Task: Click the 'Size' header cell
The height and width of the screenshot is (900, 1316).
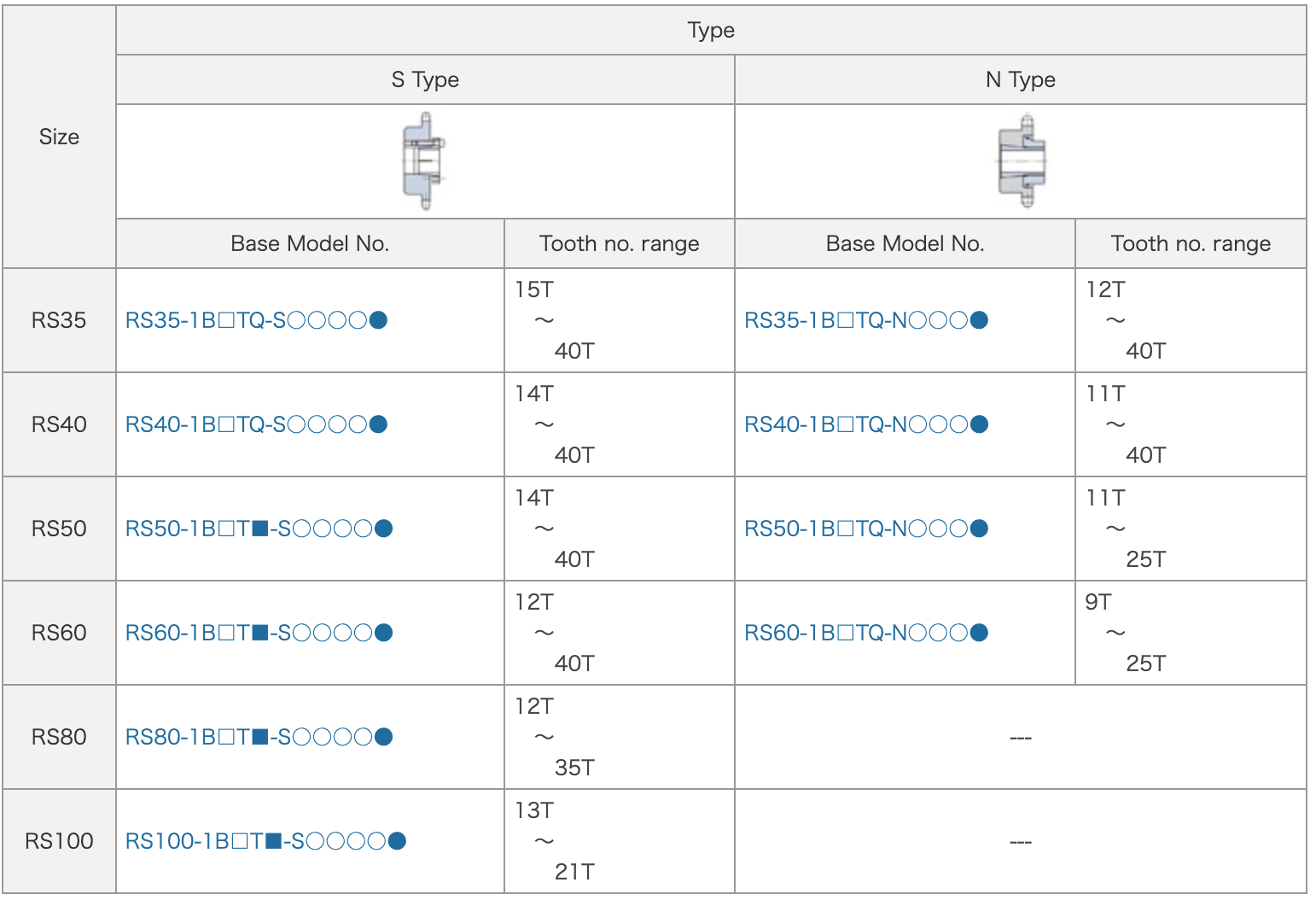Action: coord(59,137)
